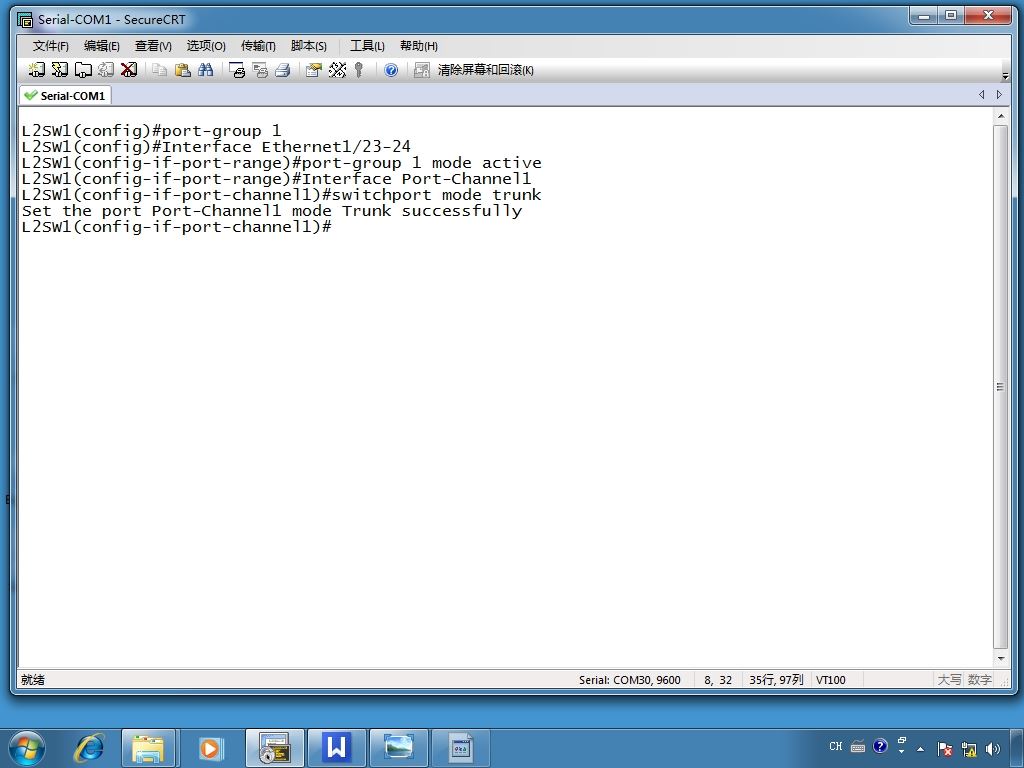Click the Quick Connect lightning icon

click(59, 70)
